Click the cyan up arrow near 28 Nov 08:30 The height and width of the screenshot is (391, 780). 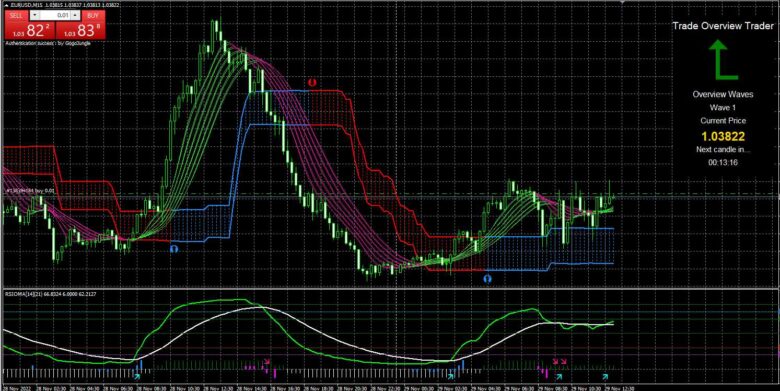pyautogui.click(x=137, y=377)
